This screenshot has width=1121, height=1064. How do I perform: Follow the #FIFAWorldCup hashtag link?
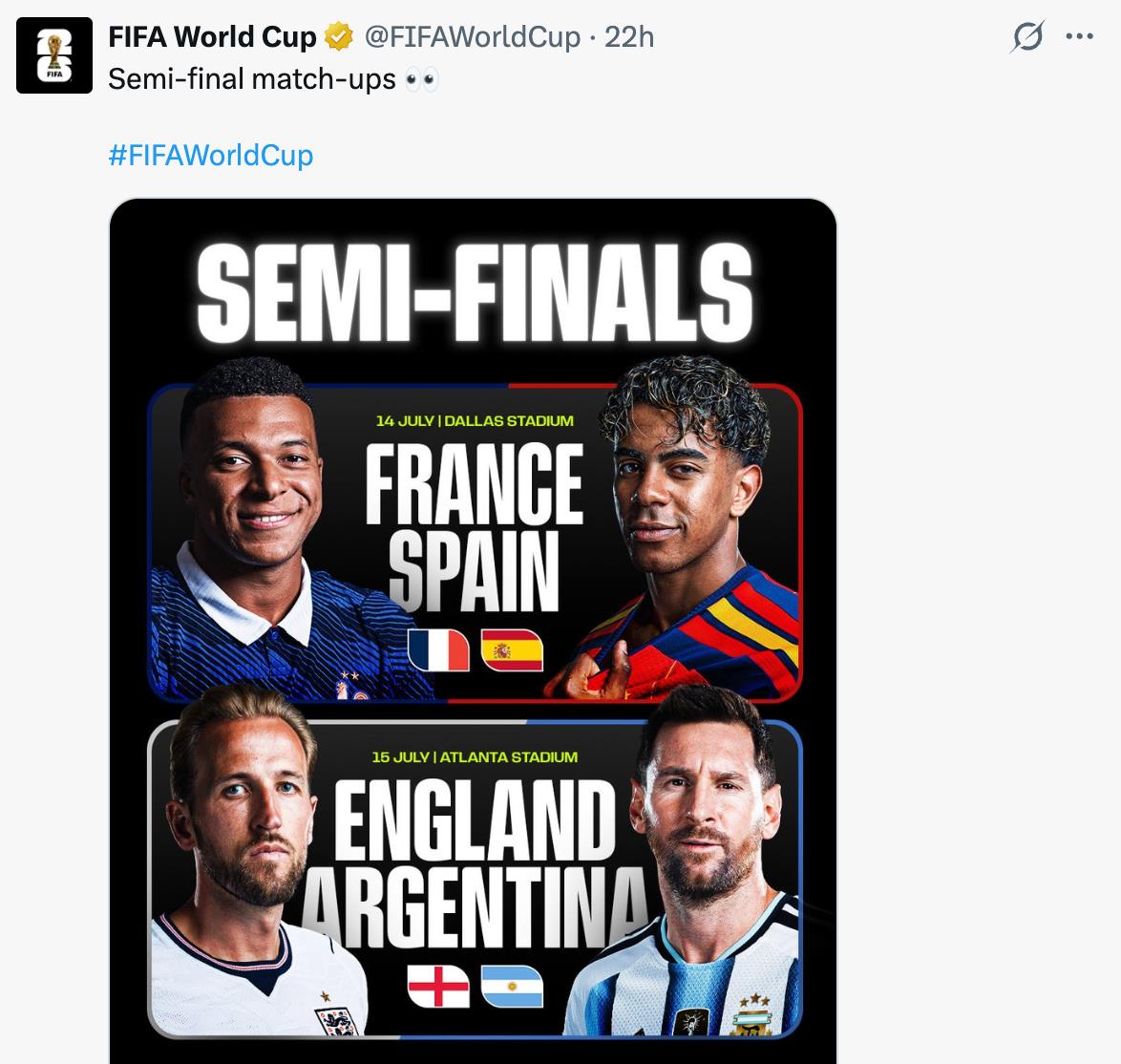[211, 155]
